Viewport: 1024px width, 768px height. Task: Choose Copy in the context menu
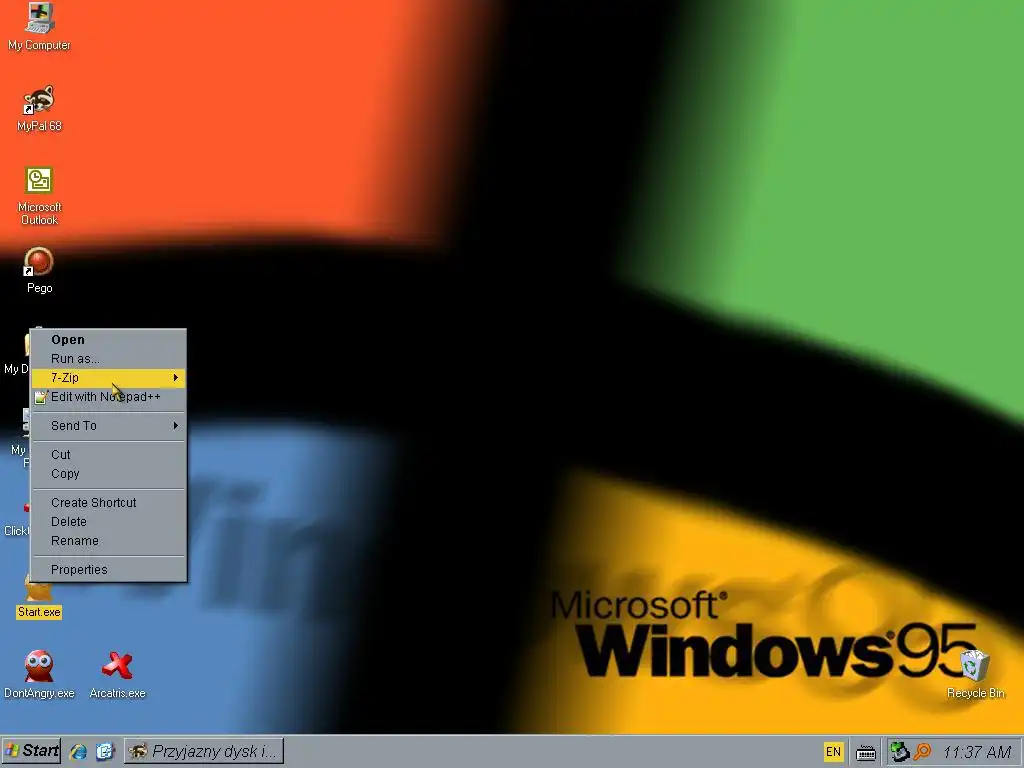click(x=108, y=473)
